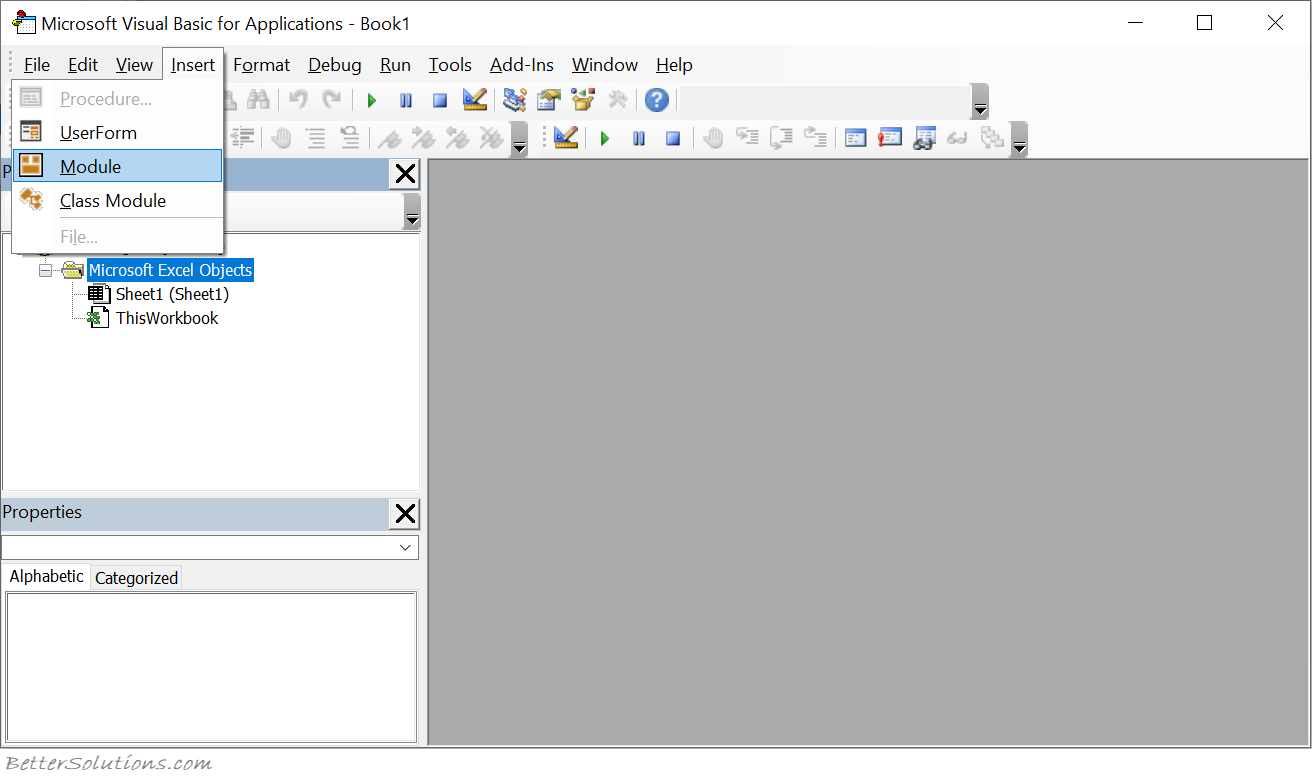Click Break in the Debug toolbar
This screenshot has height=781, width=1312.
pos(639,138)
